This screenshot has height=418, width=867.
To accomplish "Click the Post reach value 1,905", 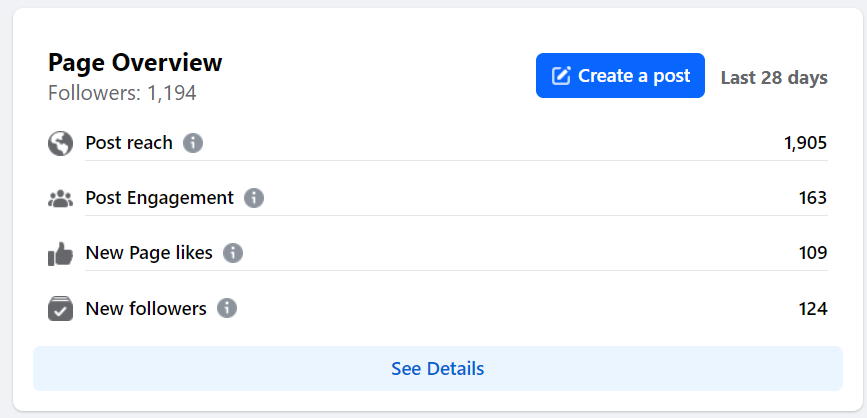I will [805, 143].
